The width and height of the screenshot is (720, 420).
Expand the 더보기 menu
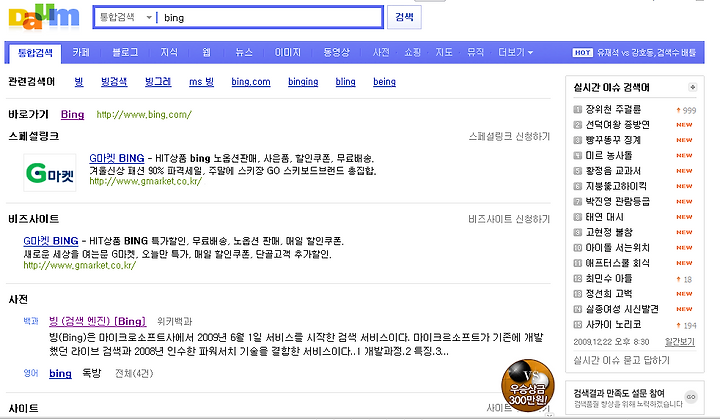516,52
